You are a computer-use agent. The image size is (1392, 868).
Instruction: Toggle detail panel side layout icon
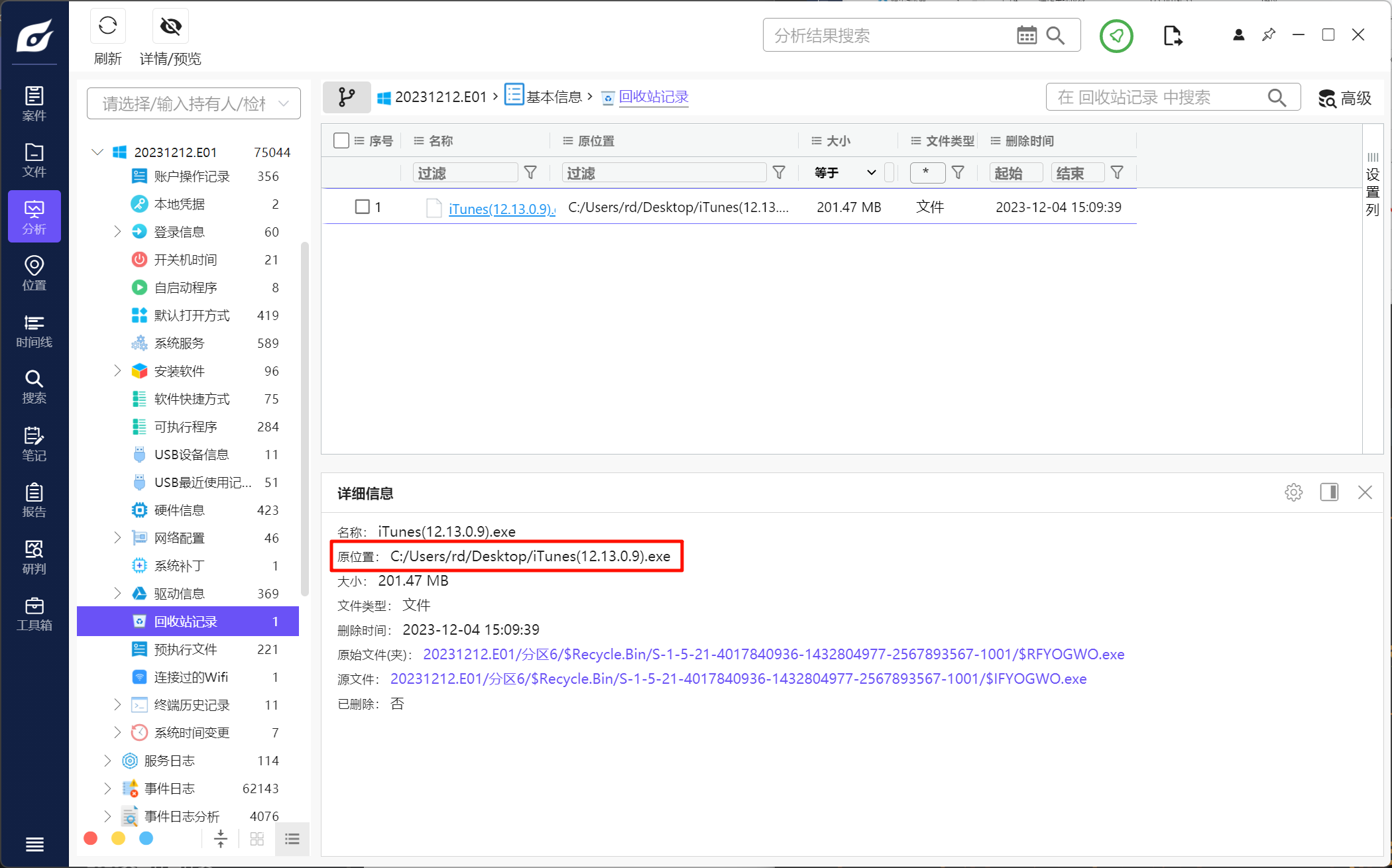pos(1329,492)
